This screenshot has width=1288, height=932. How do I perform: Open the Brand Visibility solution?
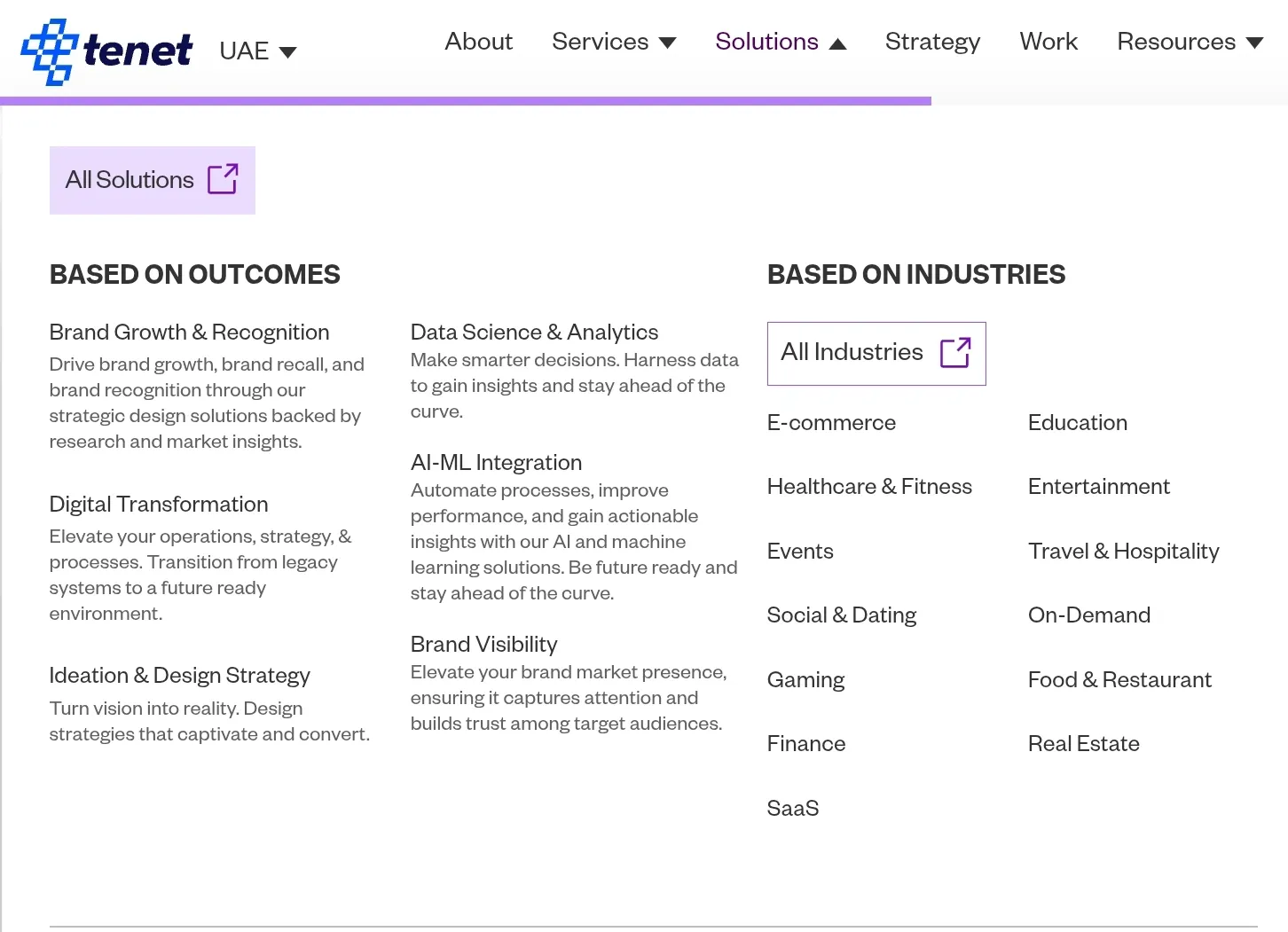tap(483, 645)
